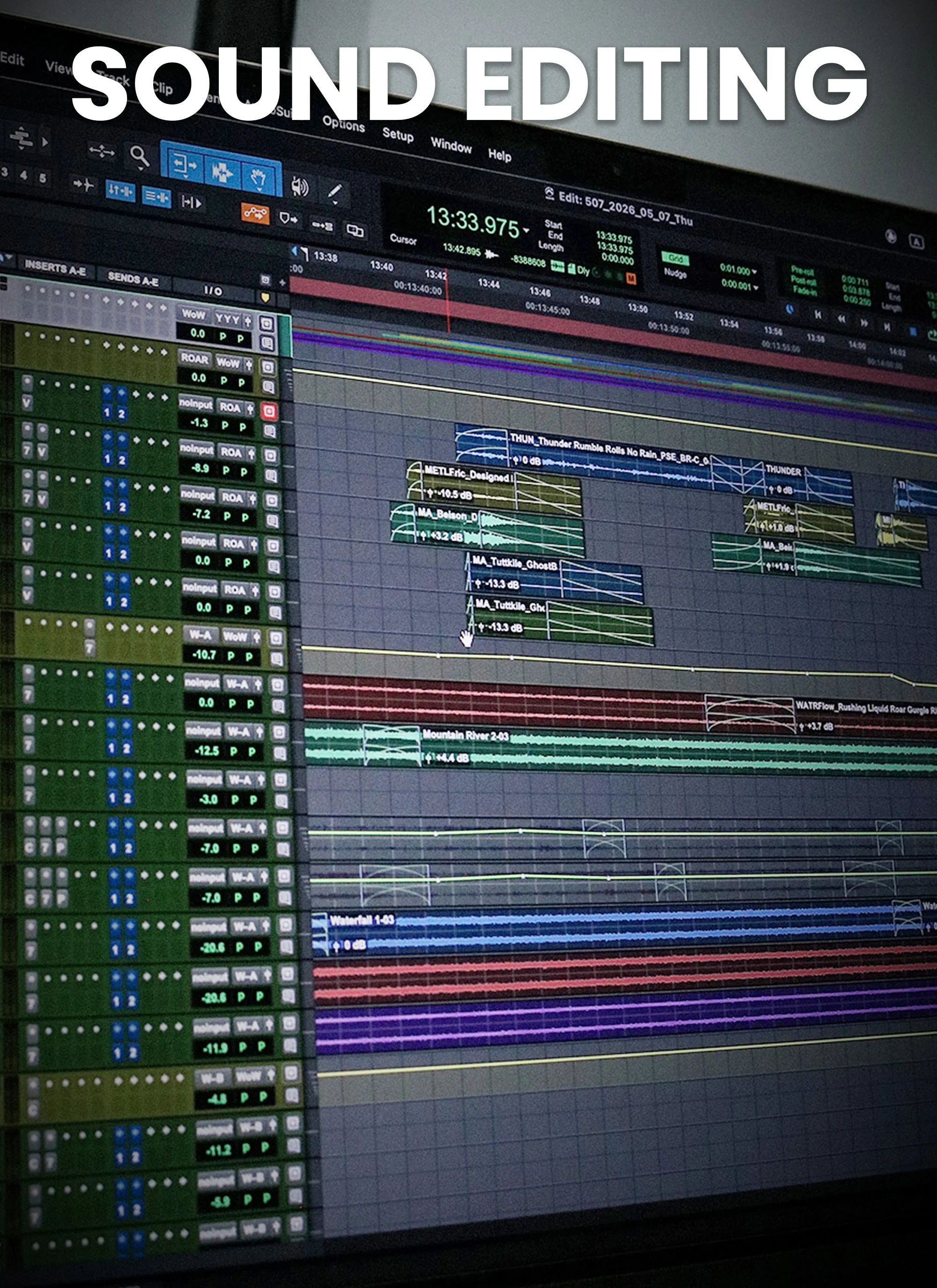Toggle the V button on -1.3 track
Screen dimensions: 937x1288
[x=27, y=403]
